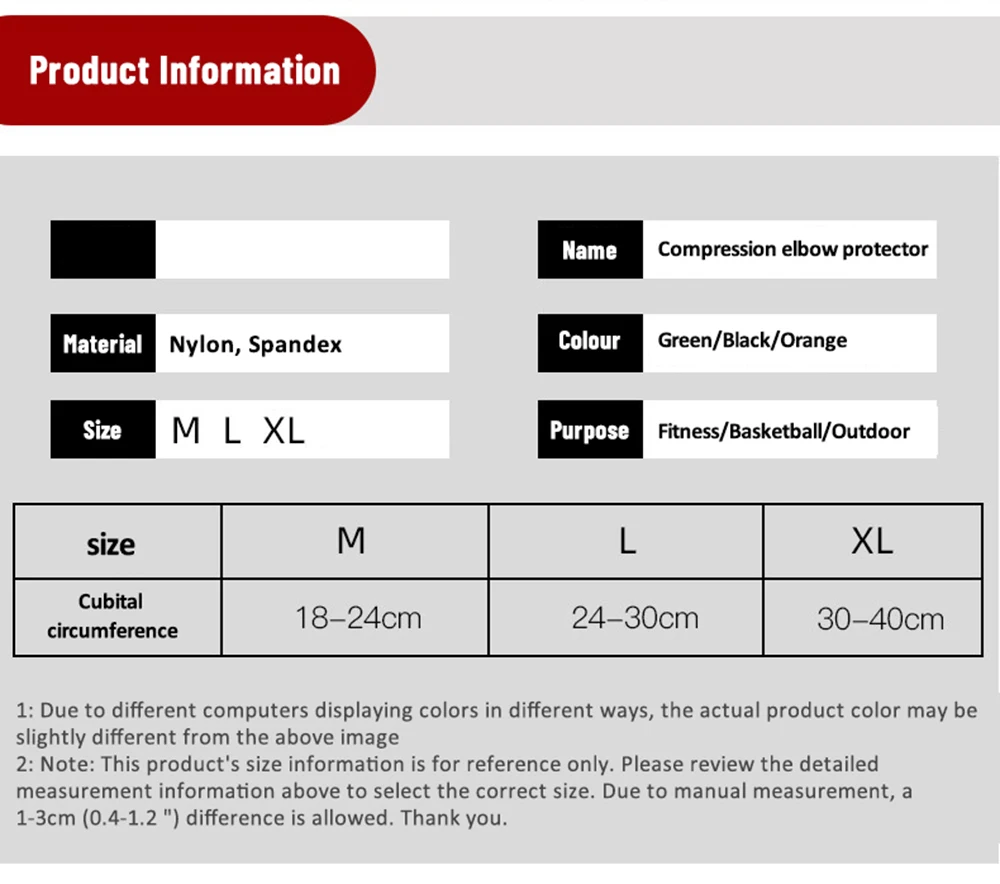Select the L column header in the table
The width and height of the screenshot is (1000, 884).
[x=626, y=541]
